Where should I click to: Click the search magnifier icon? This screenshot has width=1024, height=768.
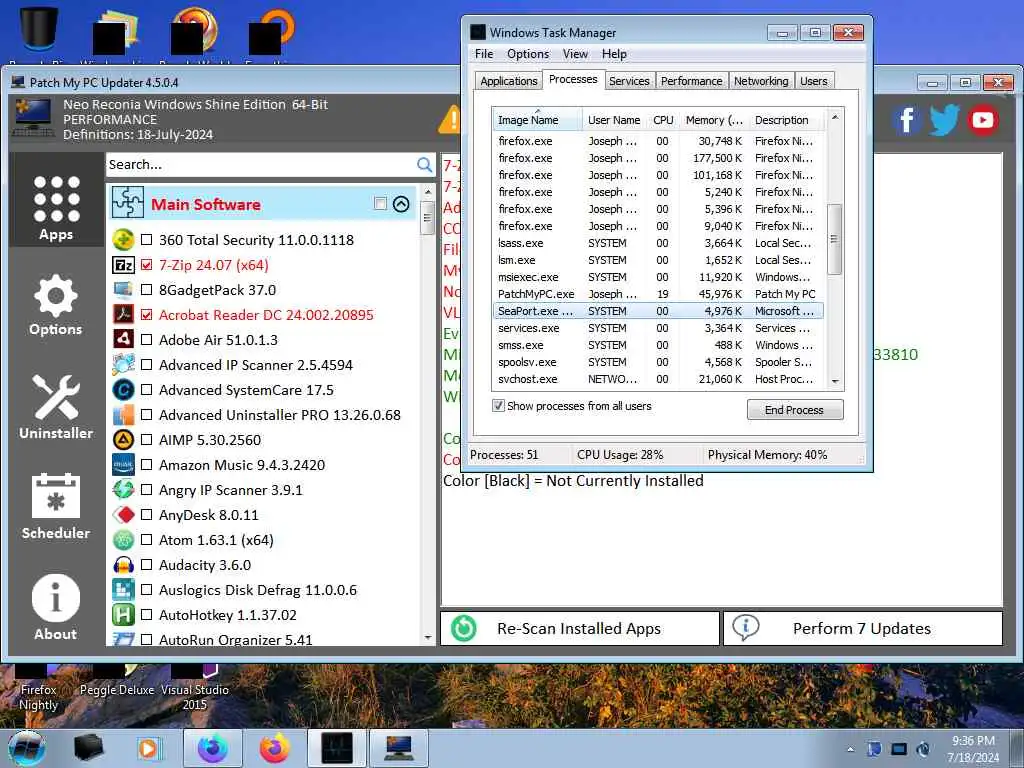[424, 165]
